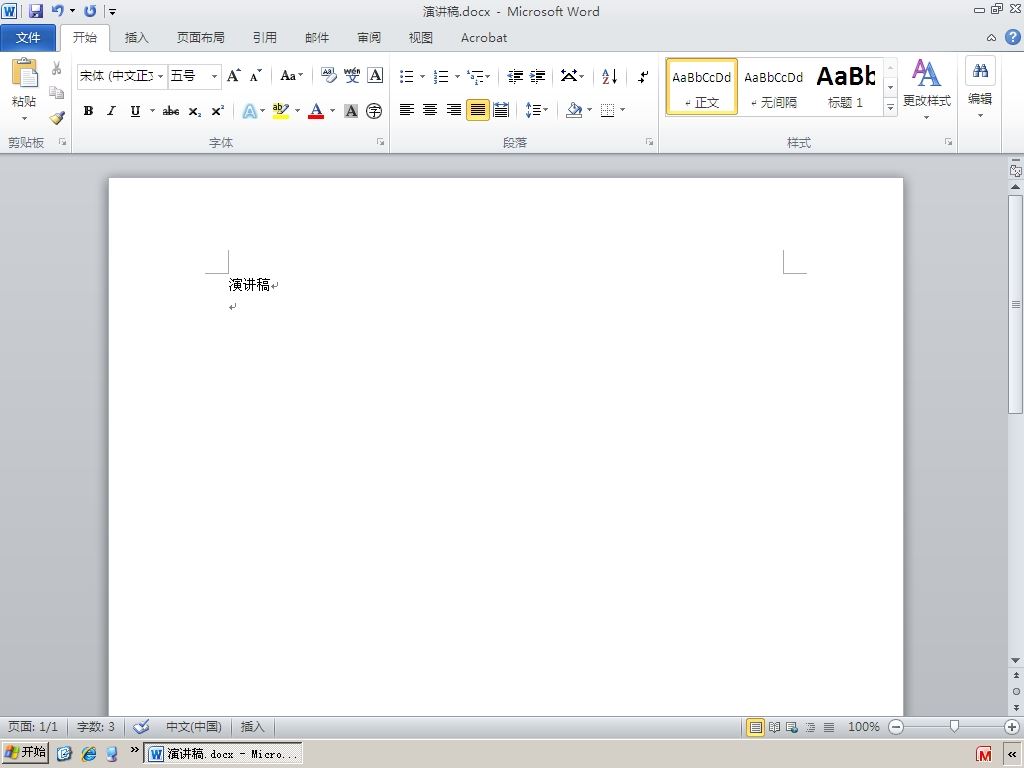Click the Clear Formatting eraser icon
The width and height of the screenshot is (1024, 768).
[328, 76]
